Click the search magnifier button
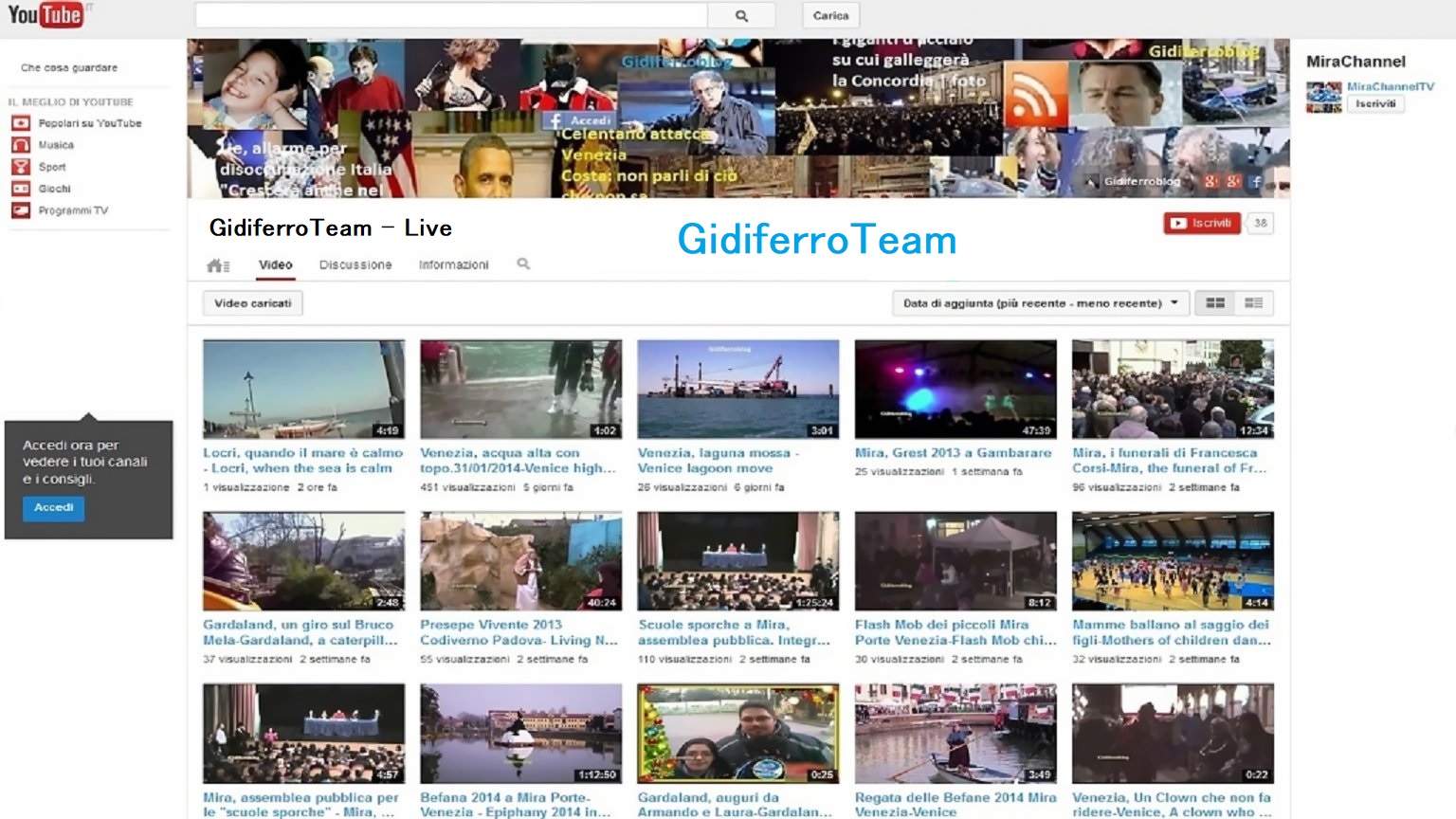Image resolution: width=1456 pixels, height=819 pixels. point(741,15)
